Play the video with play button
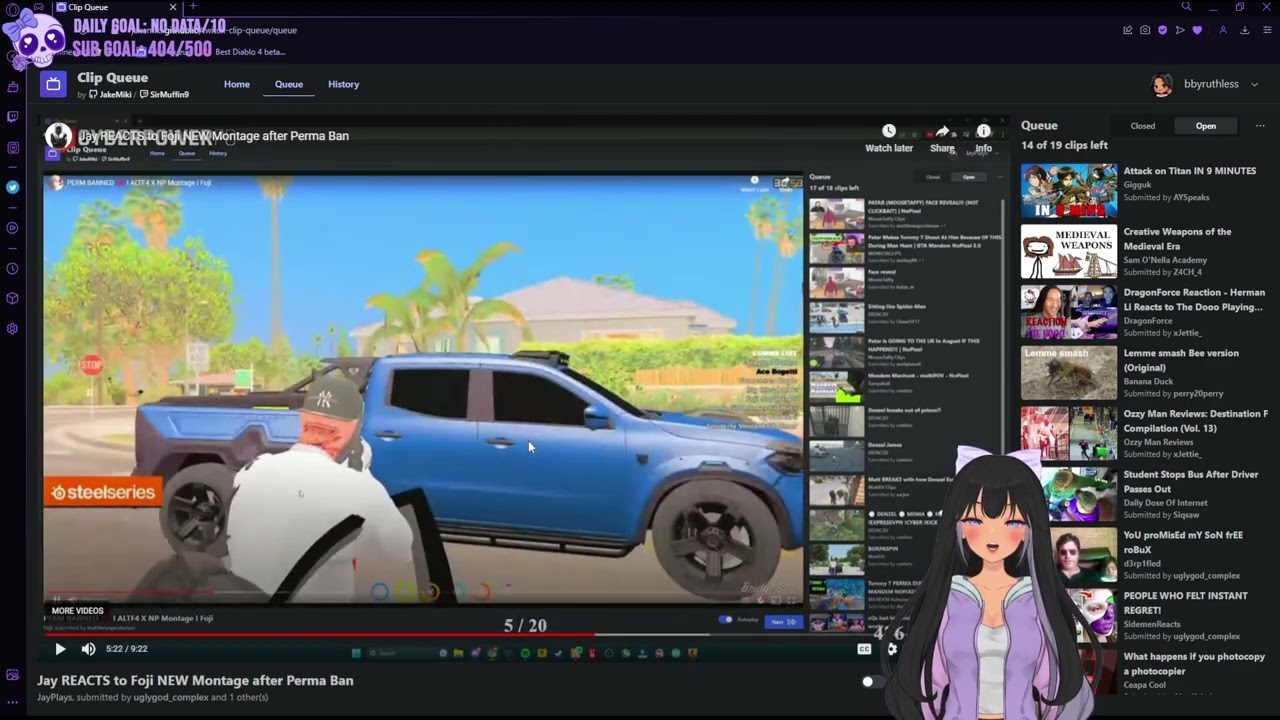This screenshot has height=720, width=1280. pyautogui.click(x=60, y=649)
